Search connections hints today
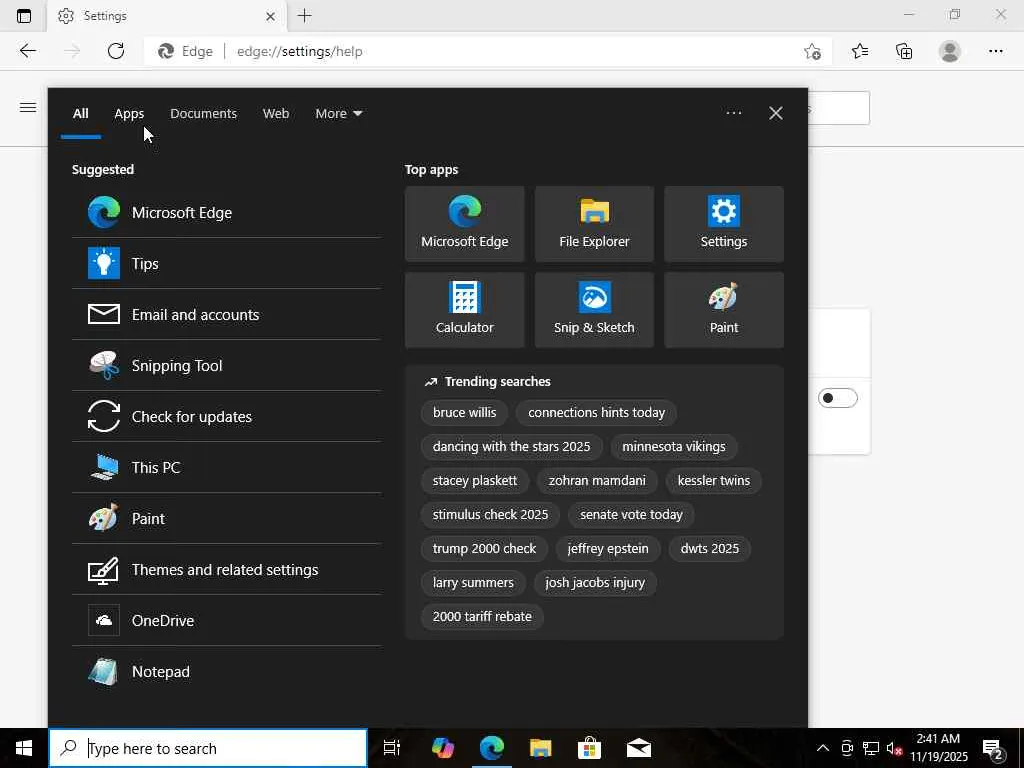The image size is (1024, 768). coord(596,413)
